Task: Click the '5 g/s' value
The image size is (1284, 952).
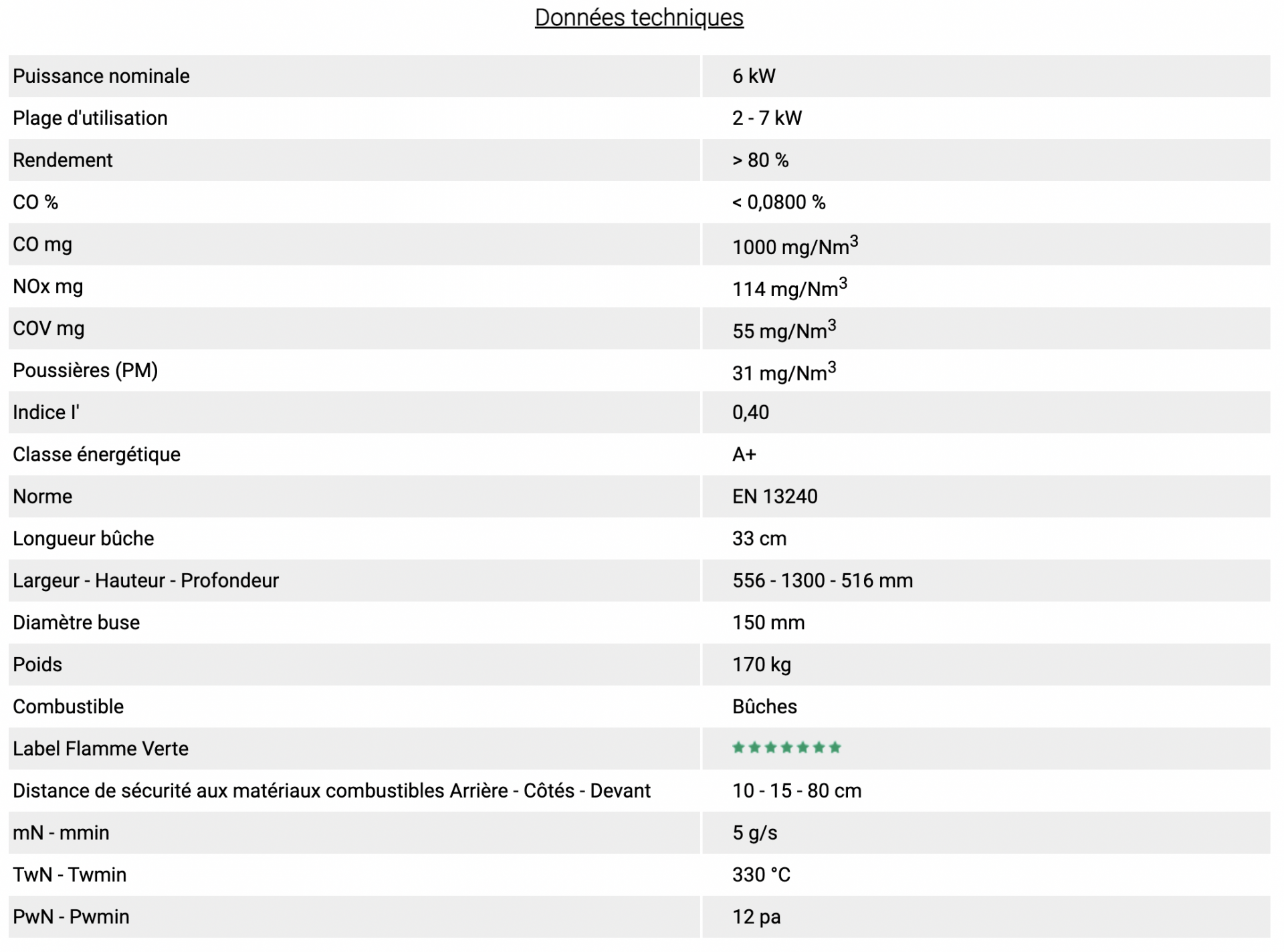Action: tap(755, 834)
